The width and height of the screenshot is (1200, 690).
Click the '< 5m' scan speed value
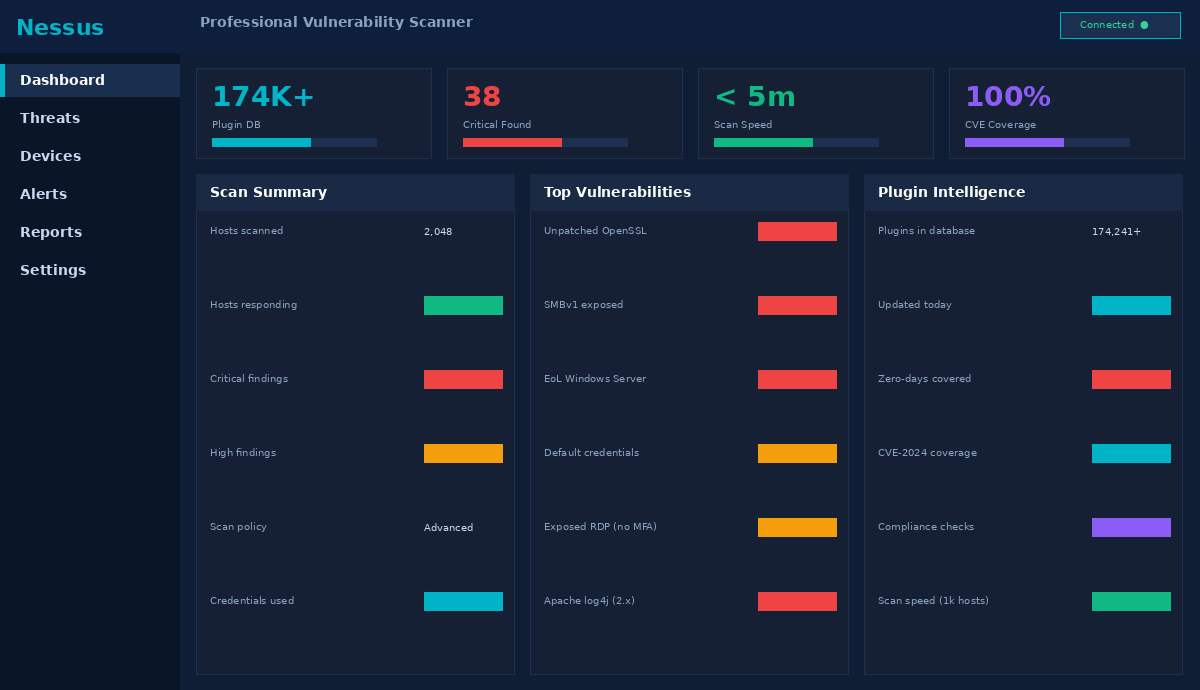[x=755, y=97]
